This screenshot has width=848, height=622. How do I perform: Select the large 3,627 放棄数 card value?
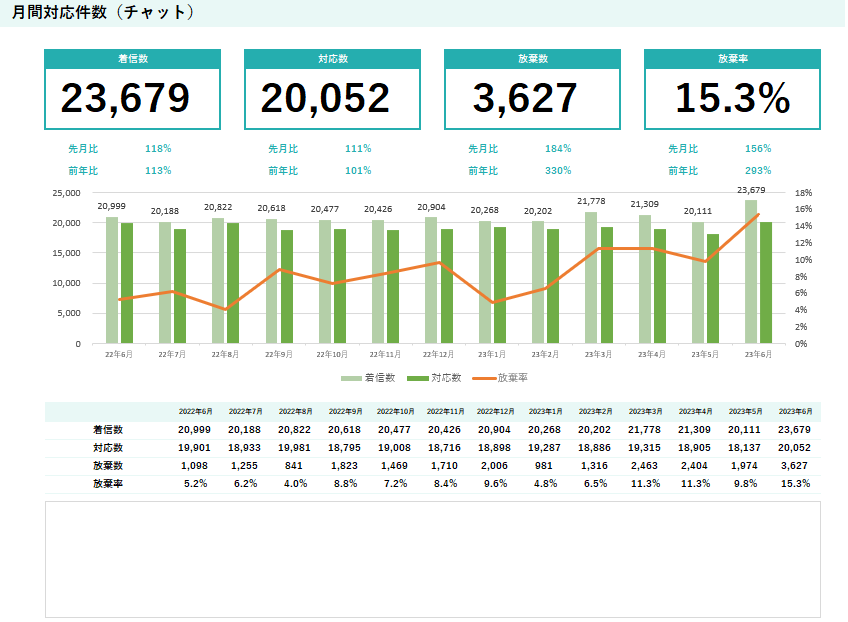pos(525,98)
